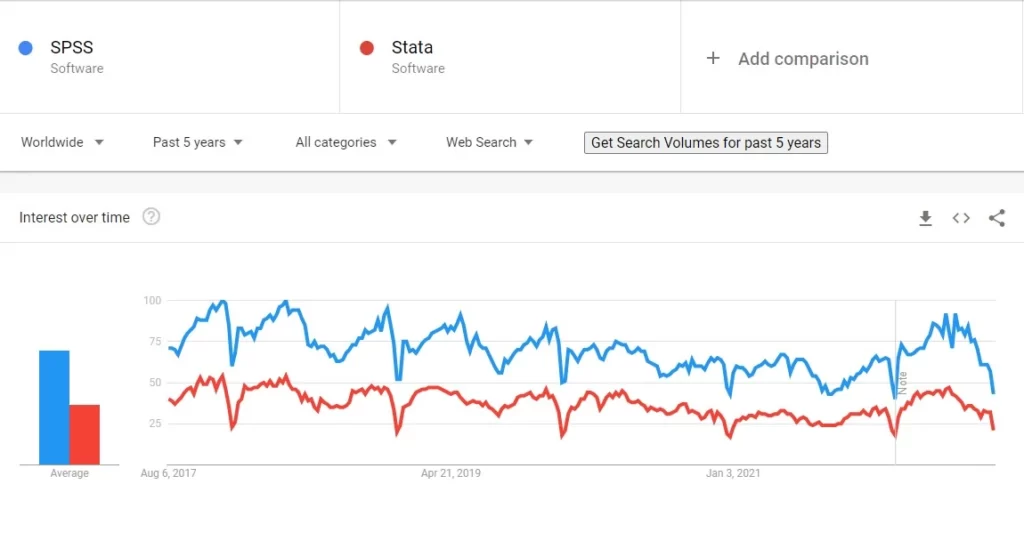This screenshot has width=1024, height=541.
Task: Click the Apr 21, 2019 axis label
Action: (x=451, y=473)
